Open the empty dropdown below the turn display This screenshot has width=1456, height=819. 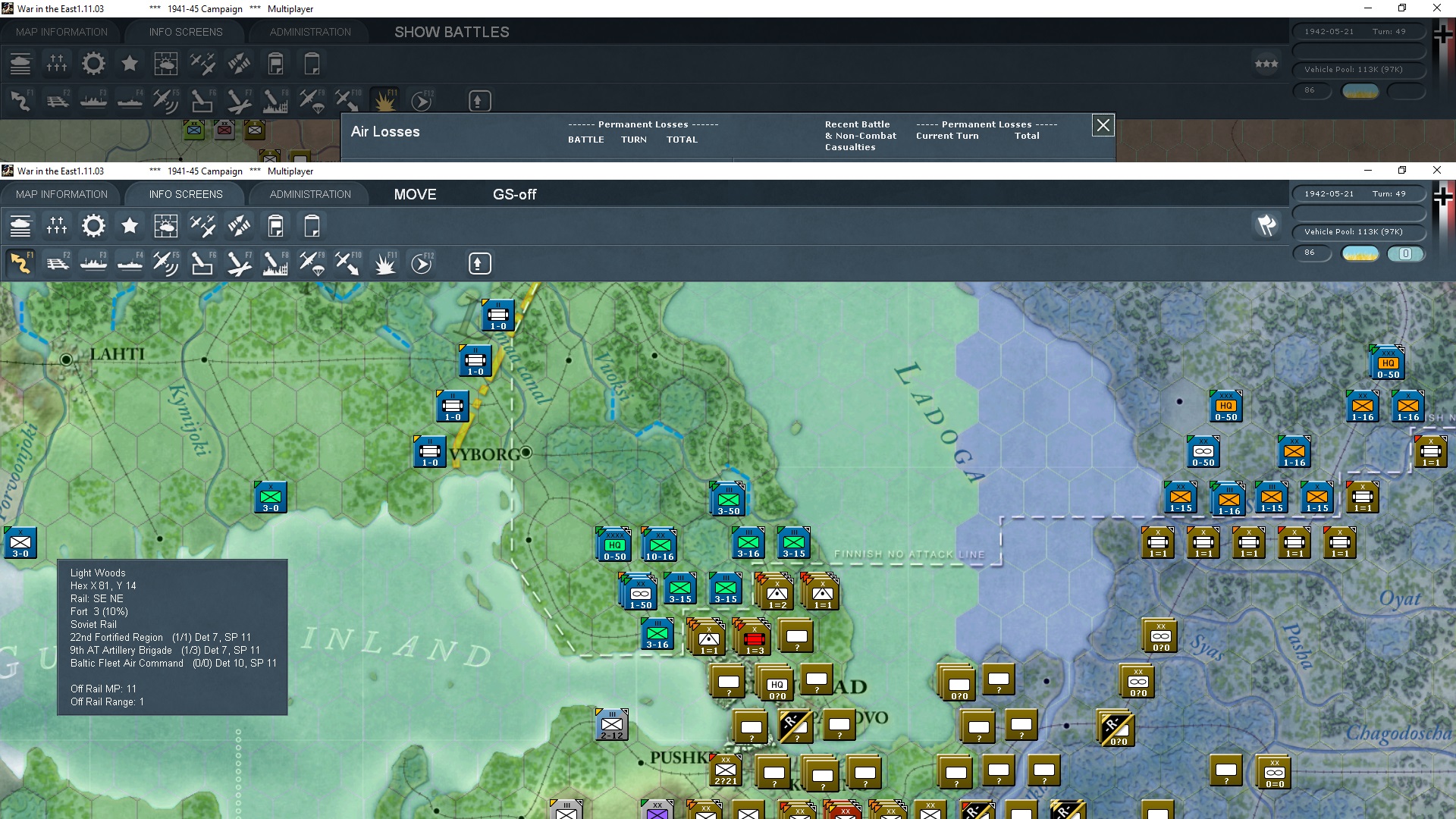[x=1360, y=214]
